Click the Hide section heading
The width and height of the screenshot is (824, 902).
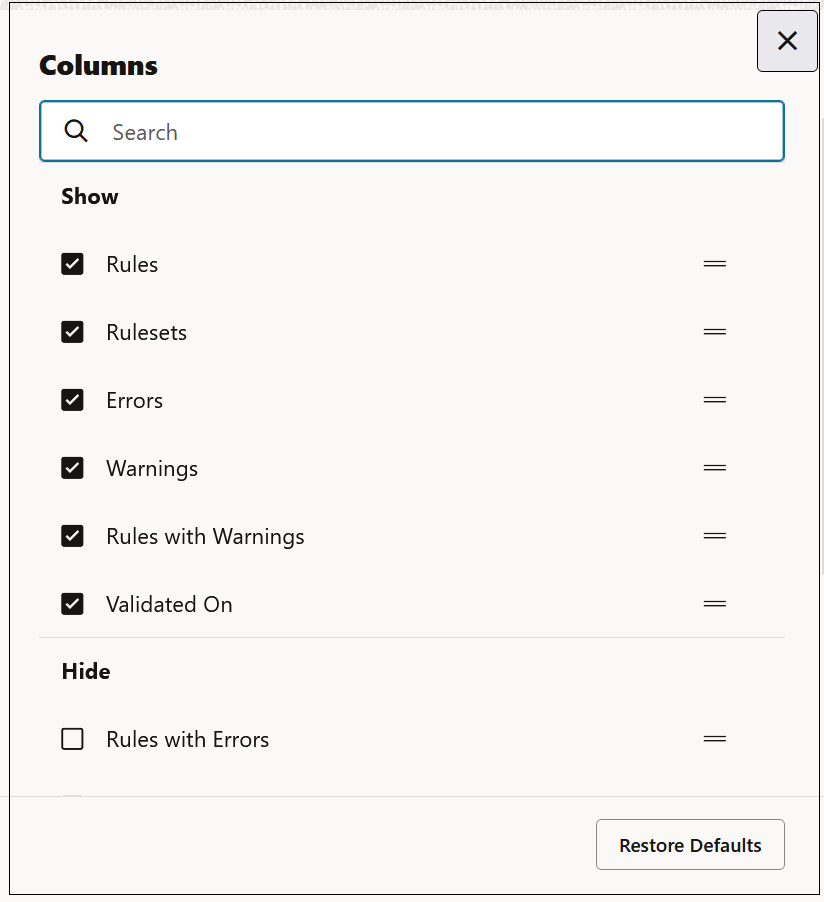85,671
